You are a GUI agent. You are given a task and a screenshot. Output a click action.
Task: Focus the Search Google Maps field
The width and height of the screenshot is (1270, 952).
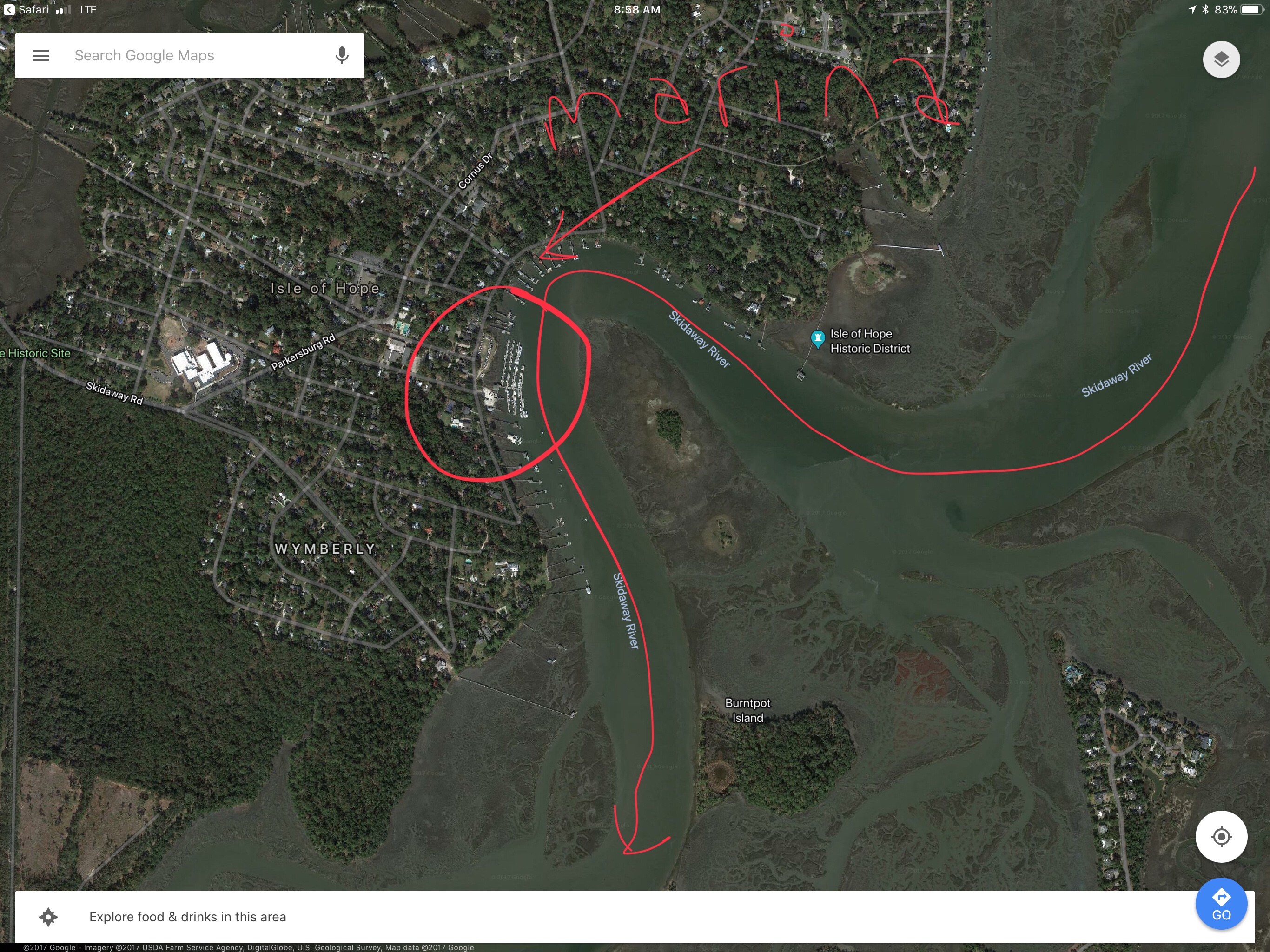coord(190,56)
